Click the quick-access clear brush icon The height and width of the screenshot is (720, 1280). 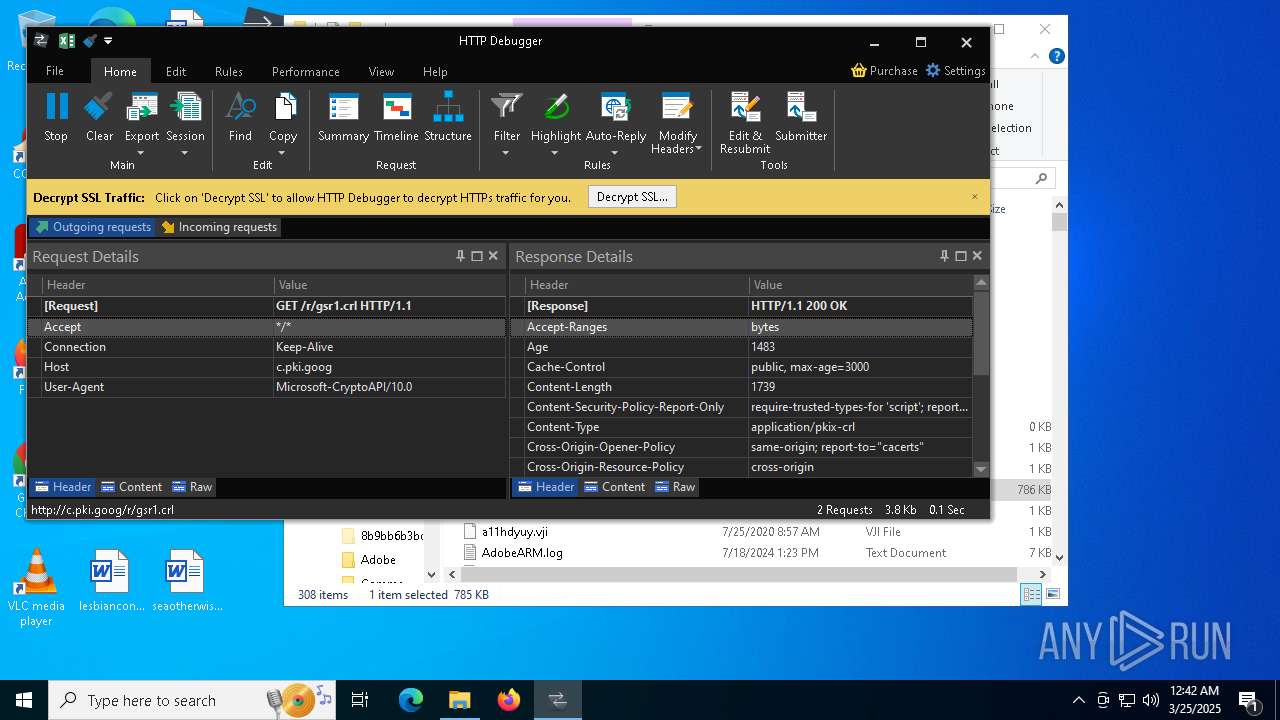tap(90, 41)
